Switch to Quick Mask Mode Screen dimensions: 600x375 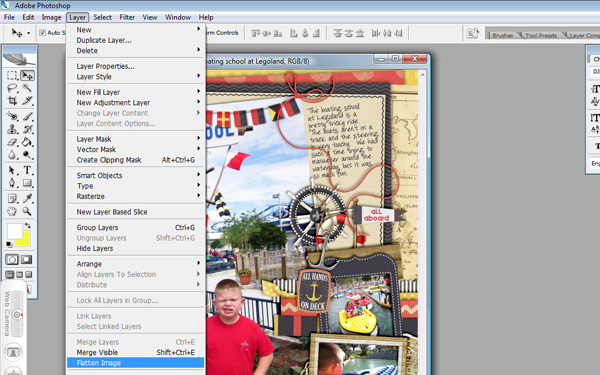tap(26, 259)
